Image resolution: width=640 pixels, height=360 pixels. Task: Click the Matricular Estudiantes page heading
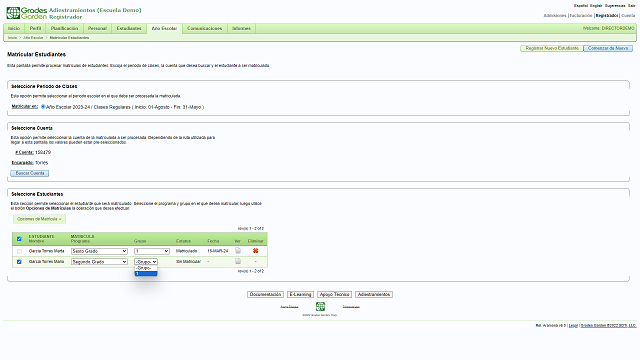coord(36,54)
